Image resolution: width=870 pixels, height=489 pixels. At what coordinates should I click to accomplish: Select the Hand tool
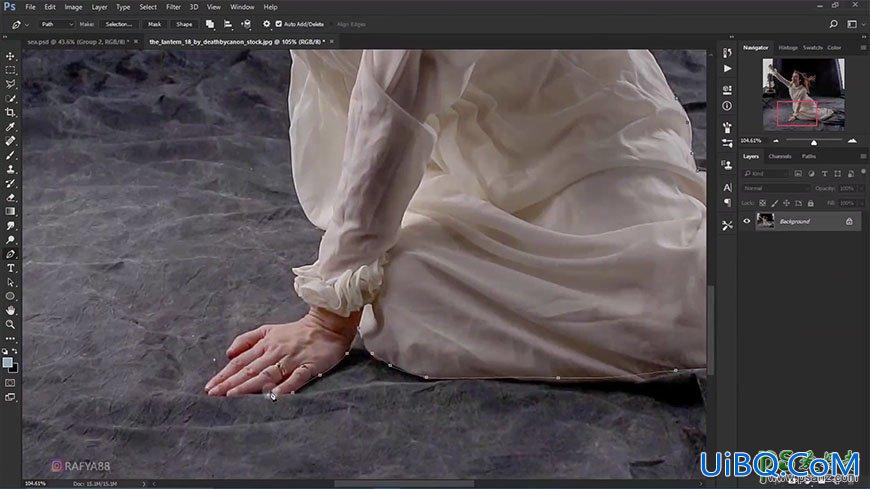(x=10, y=311)
